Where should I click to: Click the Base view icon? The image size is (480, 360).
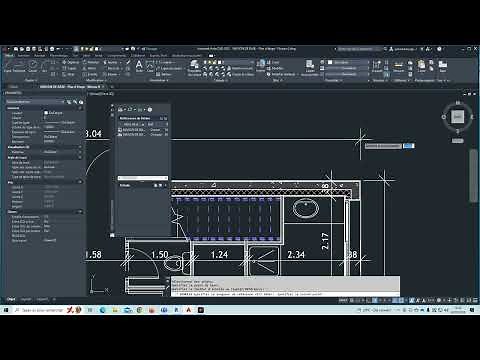point(443,66)
